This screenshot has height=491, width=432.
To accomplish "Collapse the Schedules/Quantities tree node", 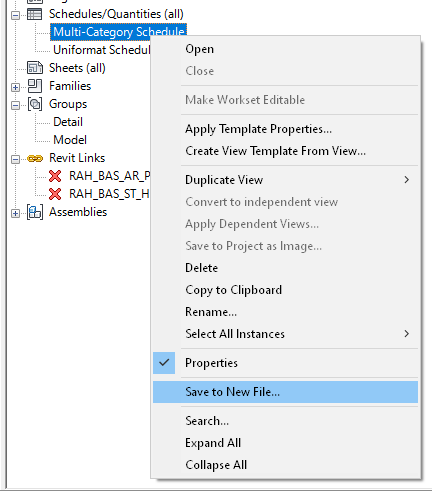I will point(15,15).
